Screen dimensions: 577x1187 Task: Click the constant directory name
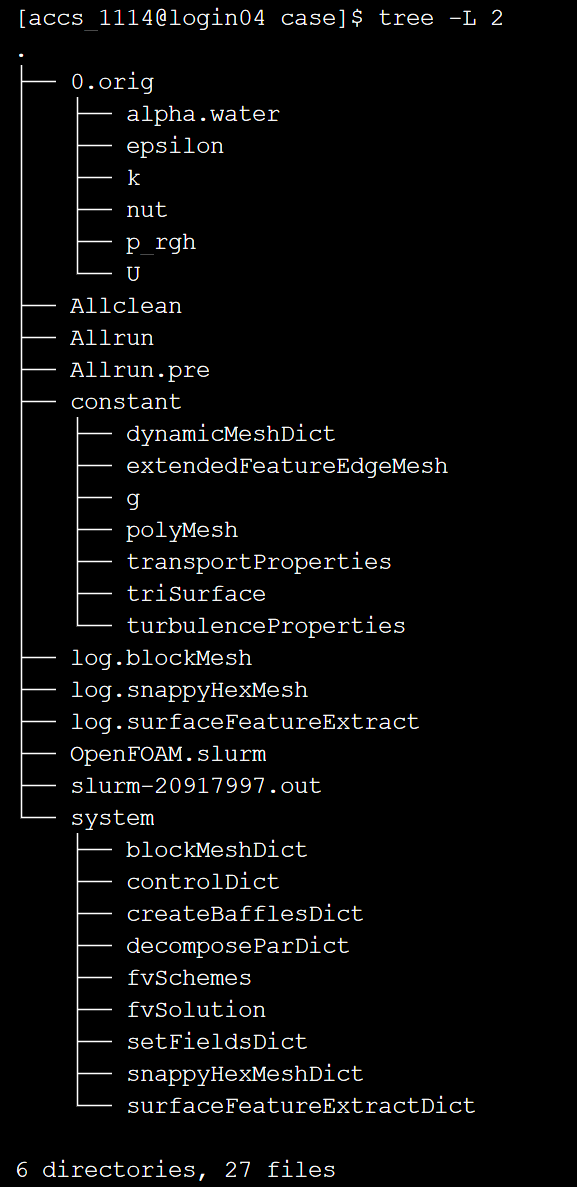tap(126, 402)
